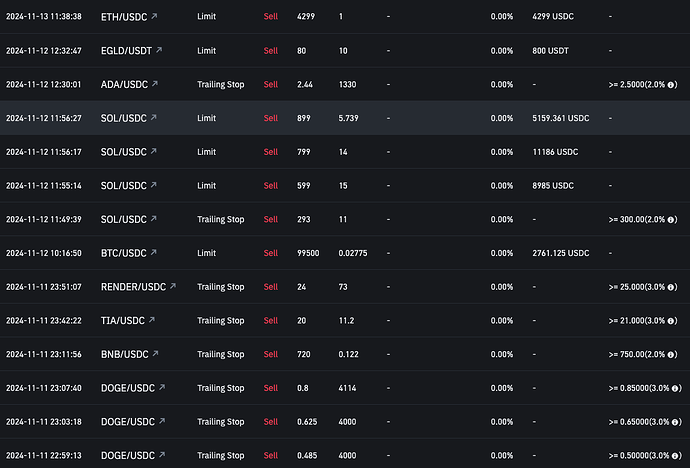The height and width of the screenshot is (468, 690).
Task: Show info for DOGE trigger >= 0.65000
Action: pyautogui.click(x=675, y=422)
